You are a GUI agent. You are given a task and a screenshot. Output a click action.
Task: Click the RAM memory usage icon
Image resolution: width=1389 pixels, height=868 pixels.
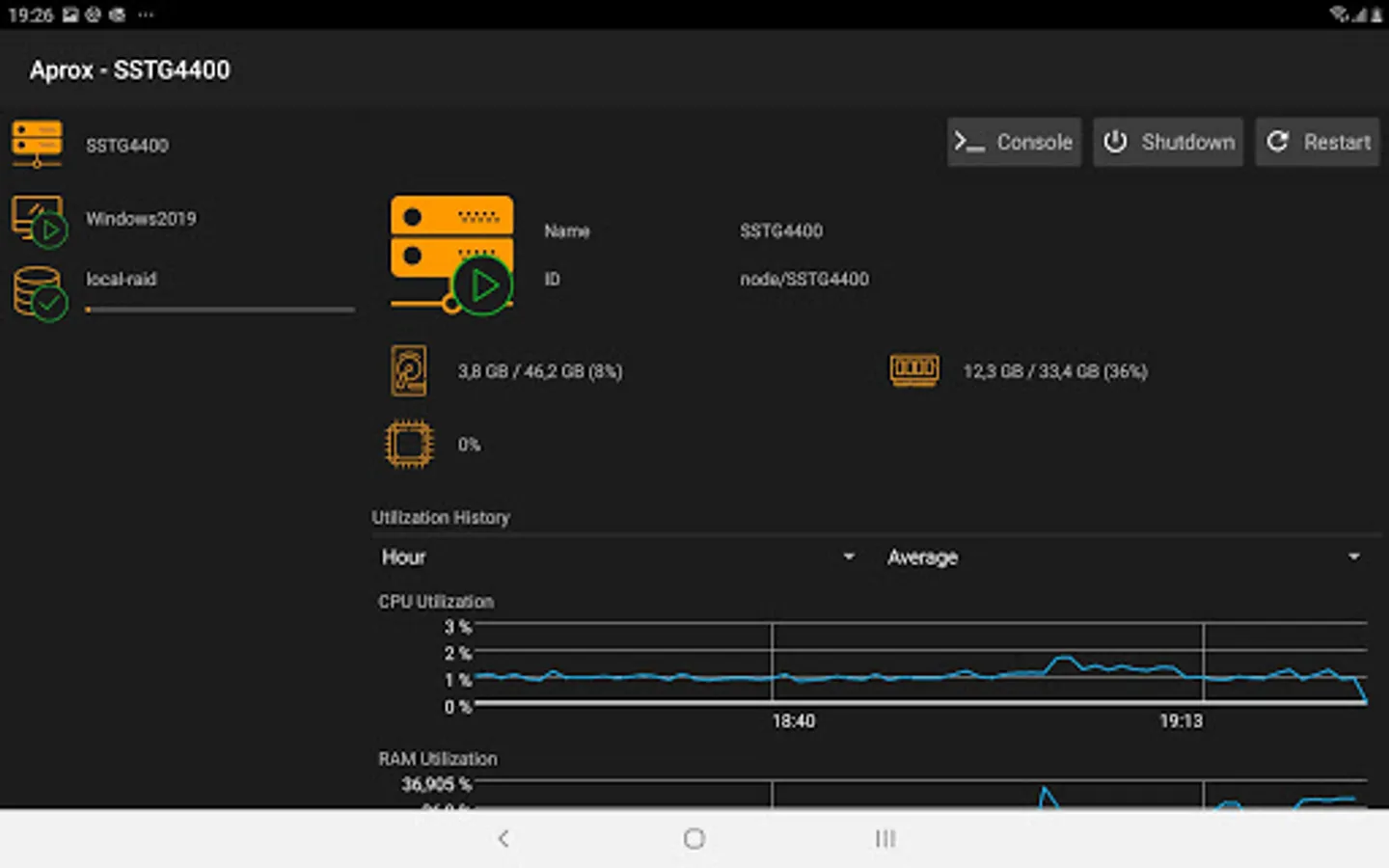pos(913,370)
